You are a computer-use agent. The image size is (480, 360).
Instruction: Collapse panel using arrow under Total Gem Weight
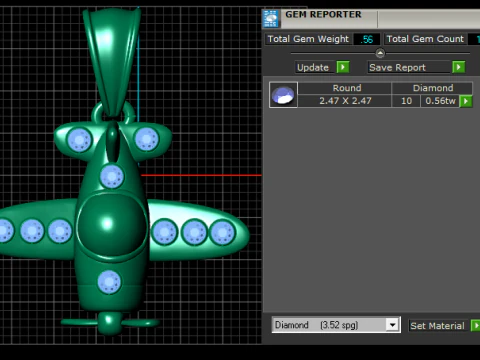pyautogui.click(x=380, y=53)
